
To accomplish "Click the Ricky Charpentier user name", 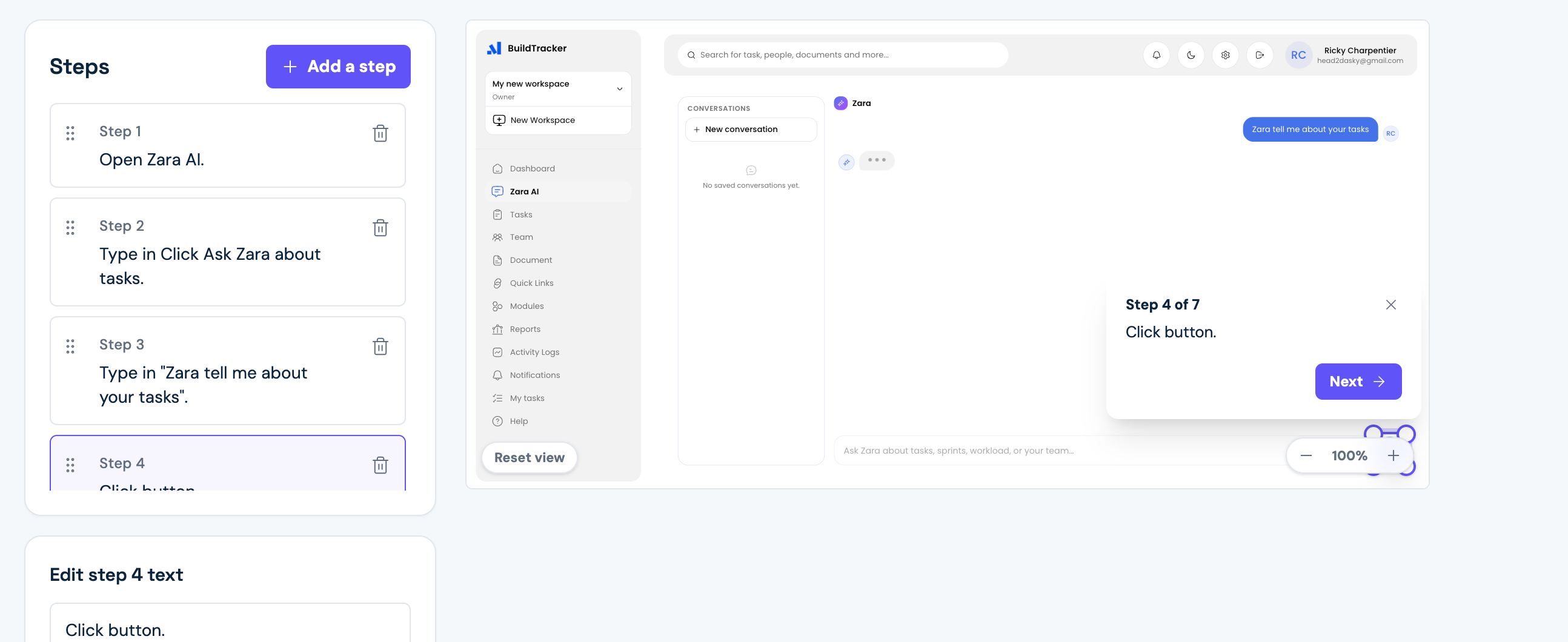I will point(1360,50).
